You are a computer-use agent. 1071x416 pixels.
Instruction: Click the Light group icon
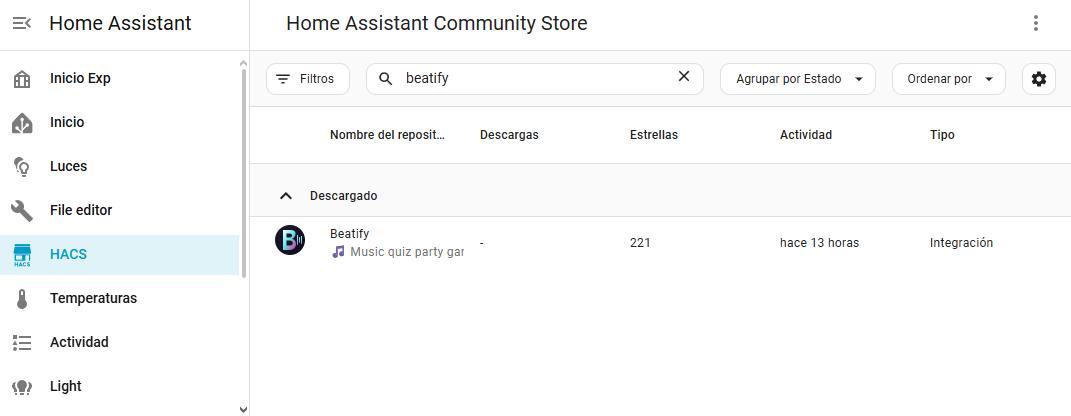click(x=22, y=387)
